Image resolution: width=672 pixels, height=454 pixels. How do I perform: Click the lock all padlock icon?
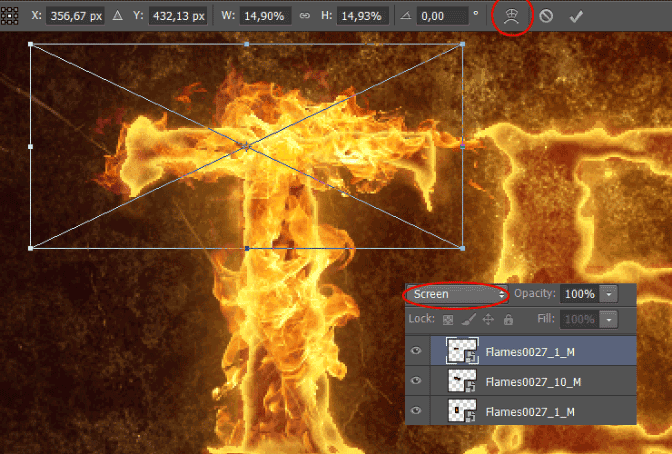point(508,319)
